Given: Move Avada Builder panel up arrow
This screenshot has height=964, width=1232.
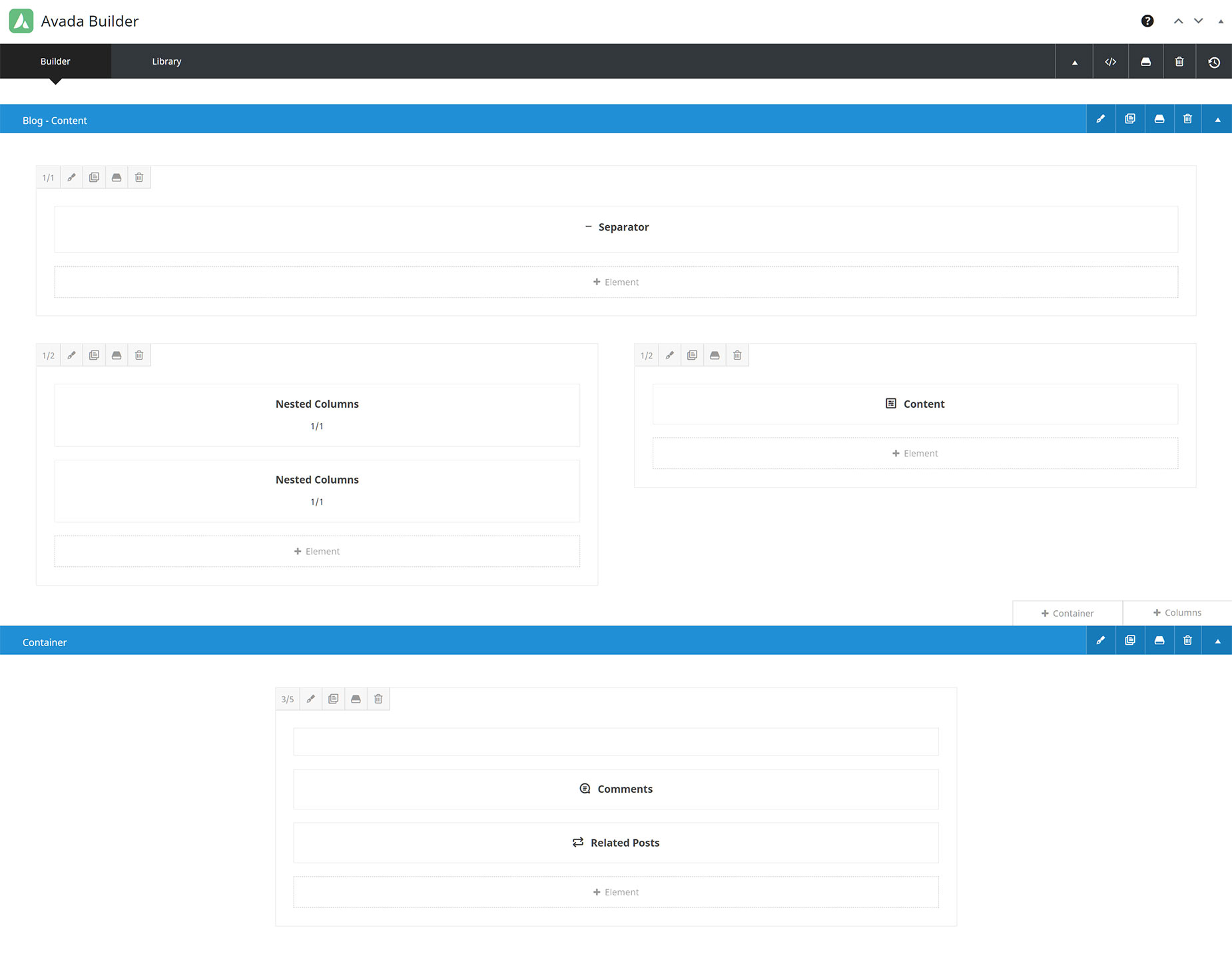Looking at the screenshot, I should point(1178,21).
